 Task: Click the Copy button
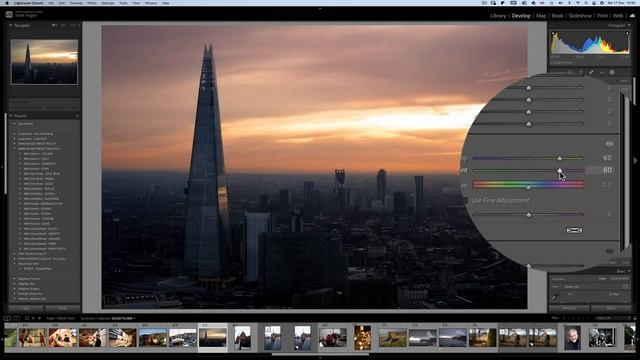pyautogui.click(x=25, y=308)
